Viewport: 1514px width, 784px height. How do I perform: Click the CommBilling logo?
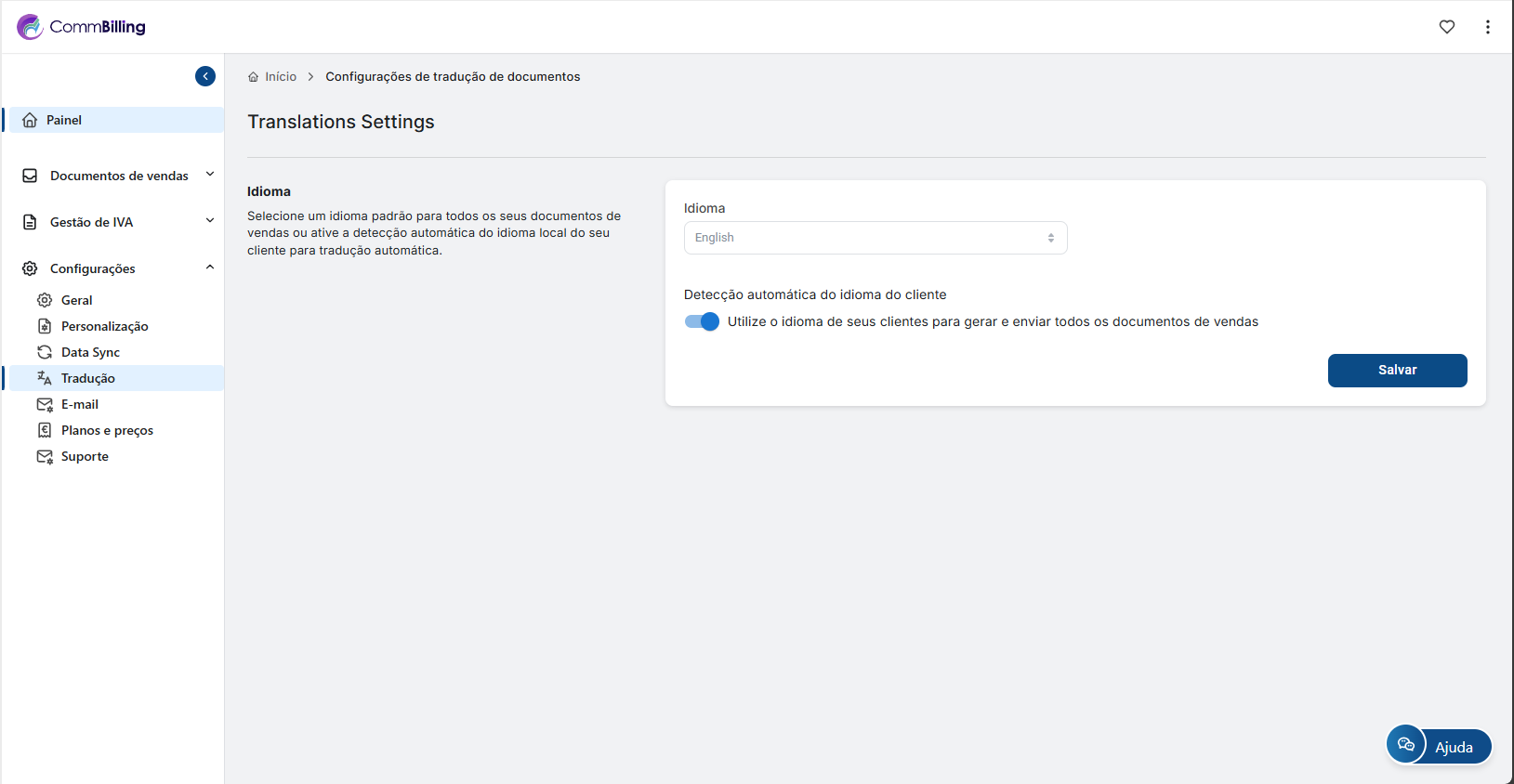[82, 27]
